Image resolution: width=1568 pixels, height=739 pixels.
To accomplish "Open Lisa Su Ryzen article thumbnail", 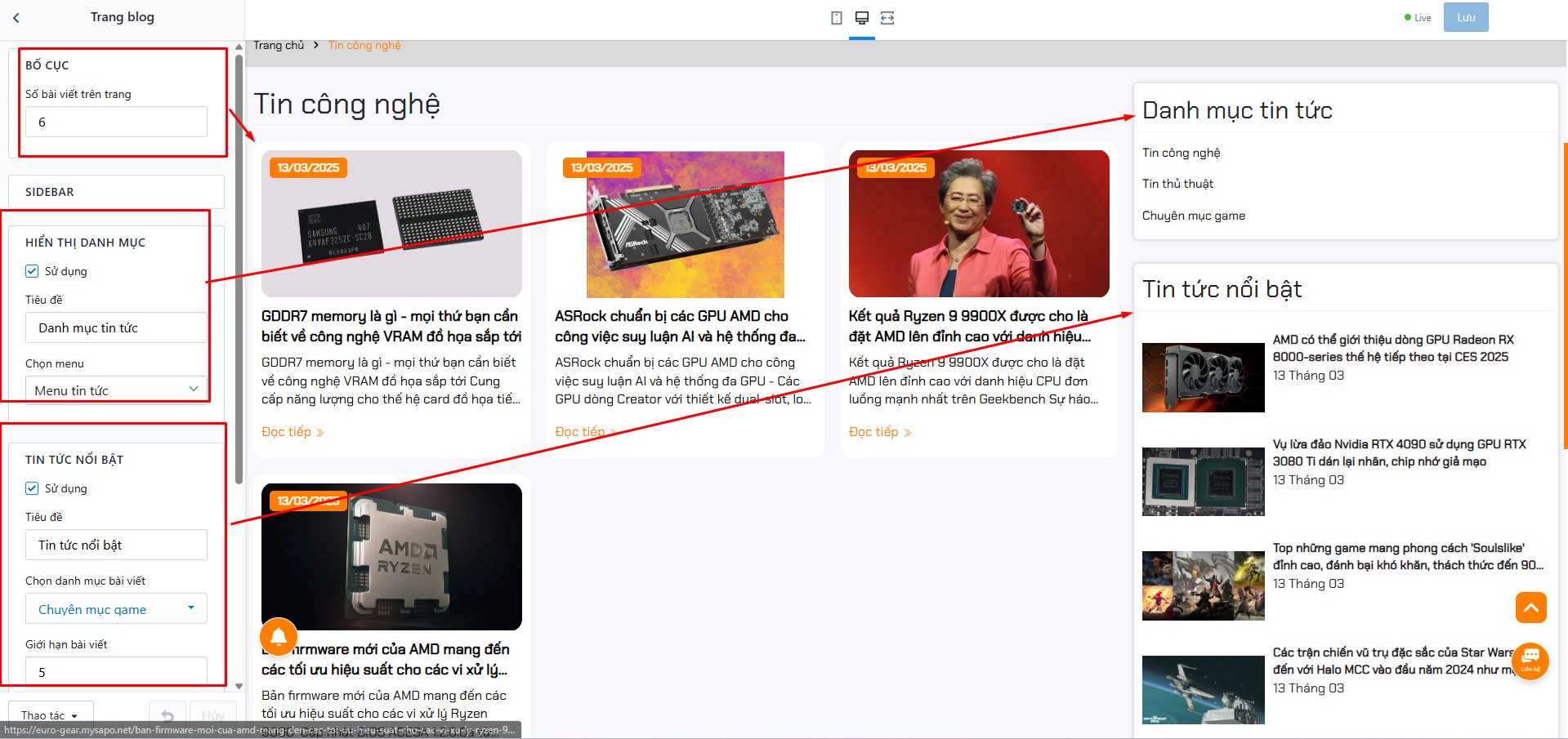I will tap(979, 224).
